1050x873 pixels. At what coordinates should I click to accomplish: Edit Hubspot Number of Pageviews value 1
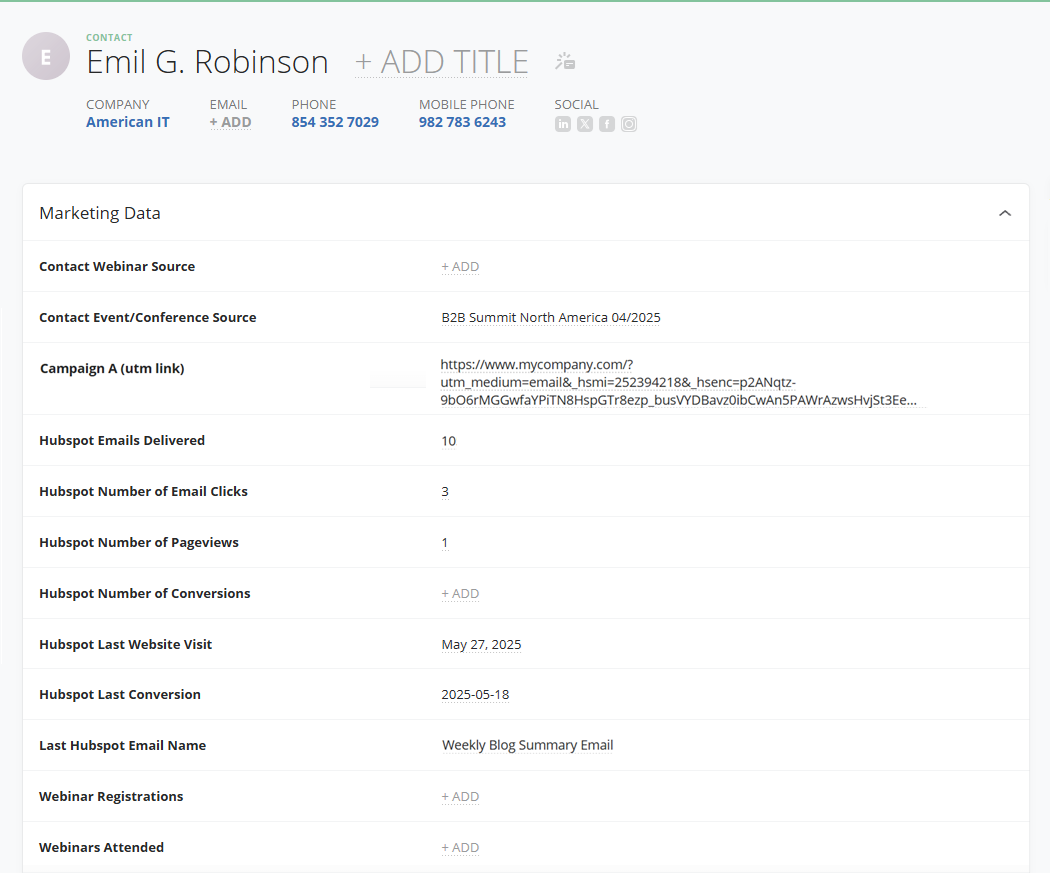(x=445, y=542)
